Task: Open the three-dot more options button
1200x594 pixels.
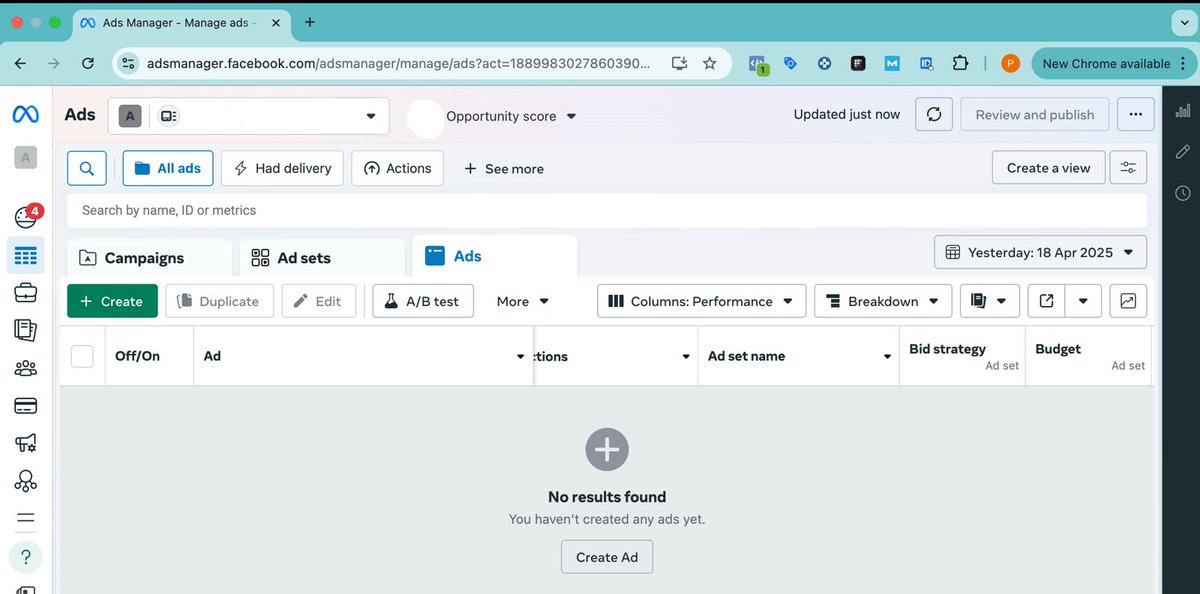Action: click(1135, 114)
